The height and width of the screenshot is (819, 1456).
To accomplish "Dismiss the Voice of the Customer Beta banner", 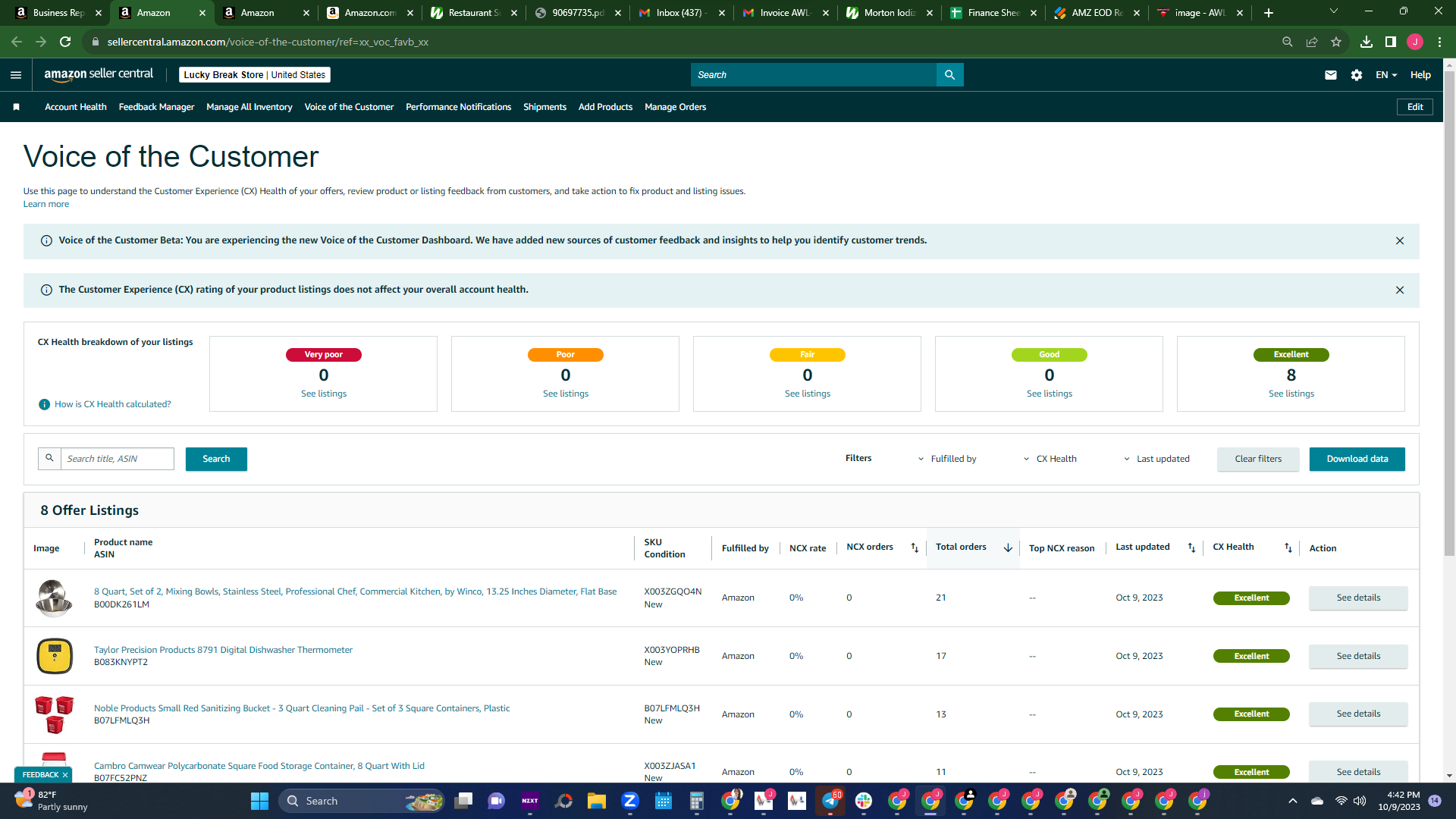I will (1400, 241).
